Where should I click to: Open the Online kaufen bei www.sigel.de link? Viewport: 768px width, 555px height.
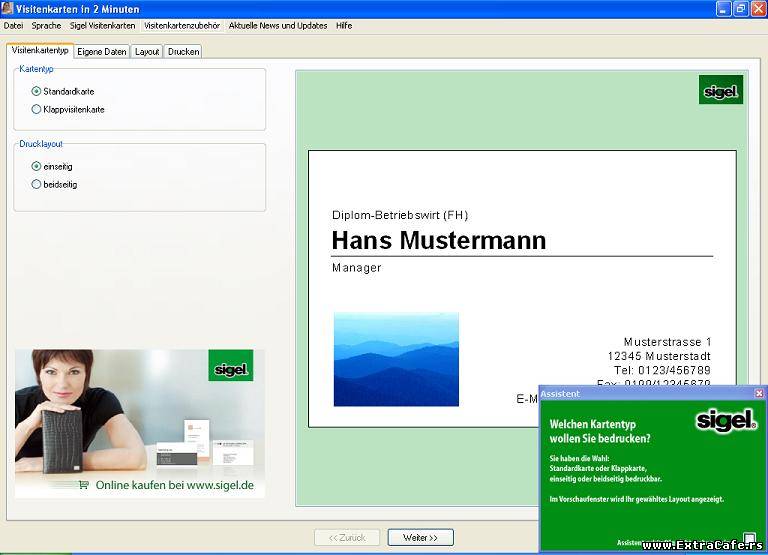(x=174, y=485)
